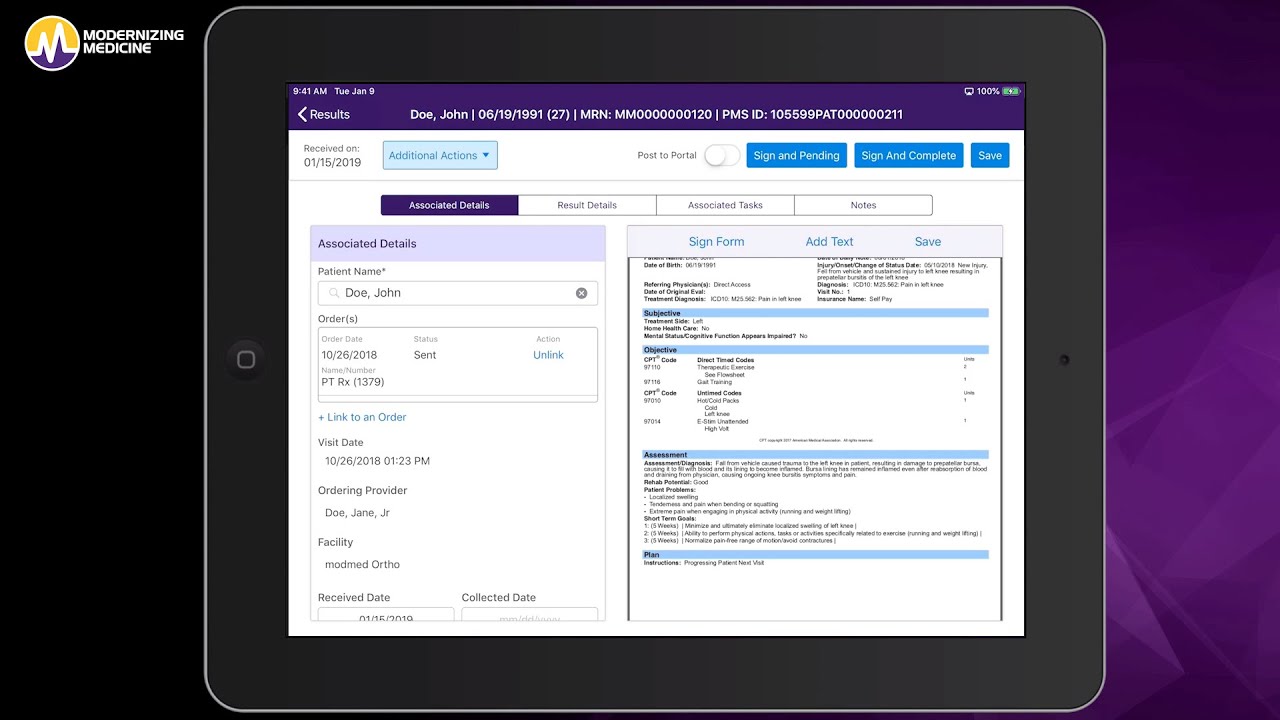Click the Associated Details panel header
The image size is (1280, 720).
[x=458, y=244]
